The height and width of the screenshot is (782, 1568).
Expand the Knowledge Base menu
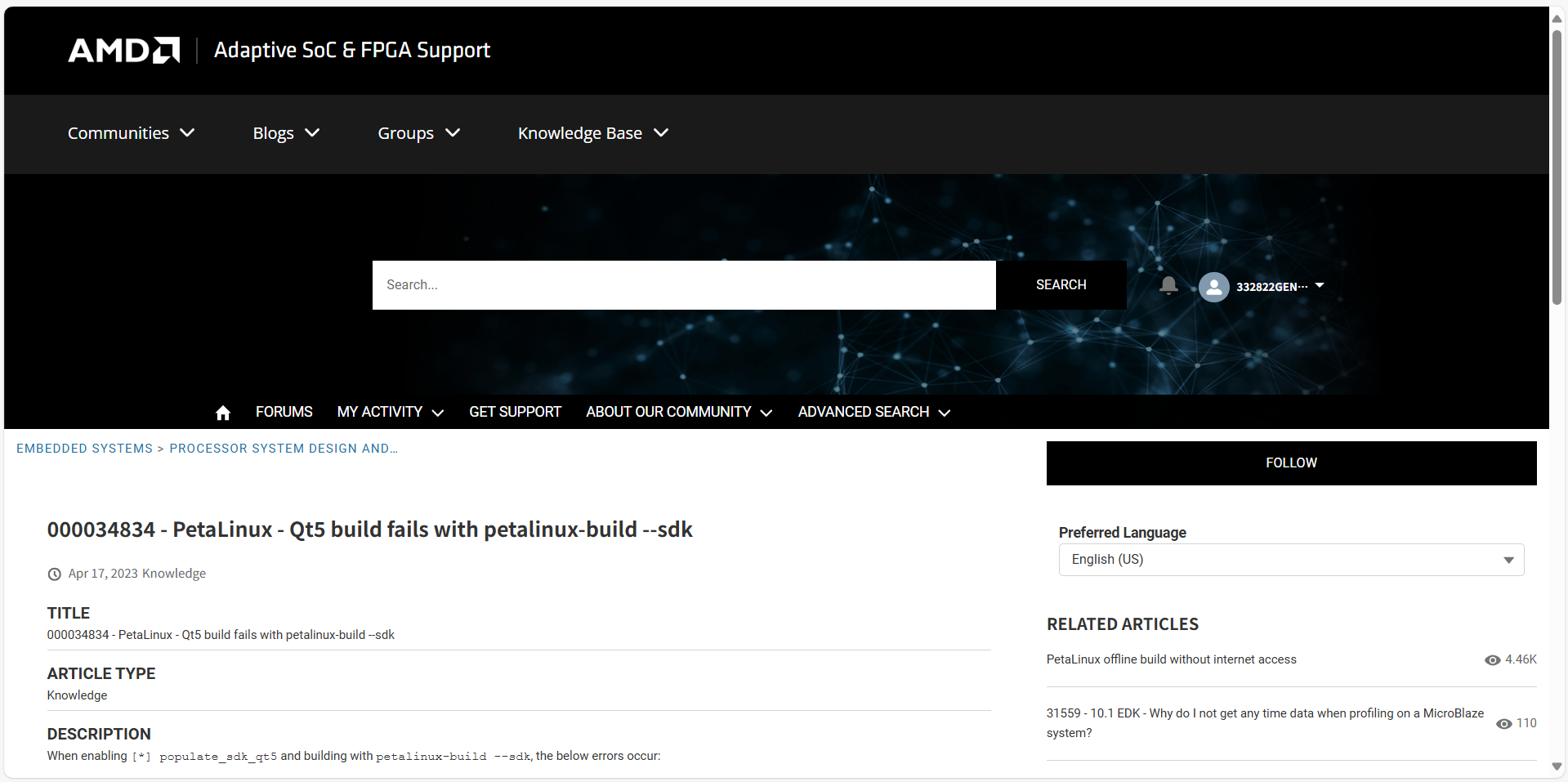click(593, 133)
